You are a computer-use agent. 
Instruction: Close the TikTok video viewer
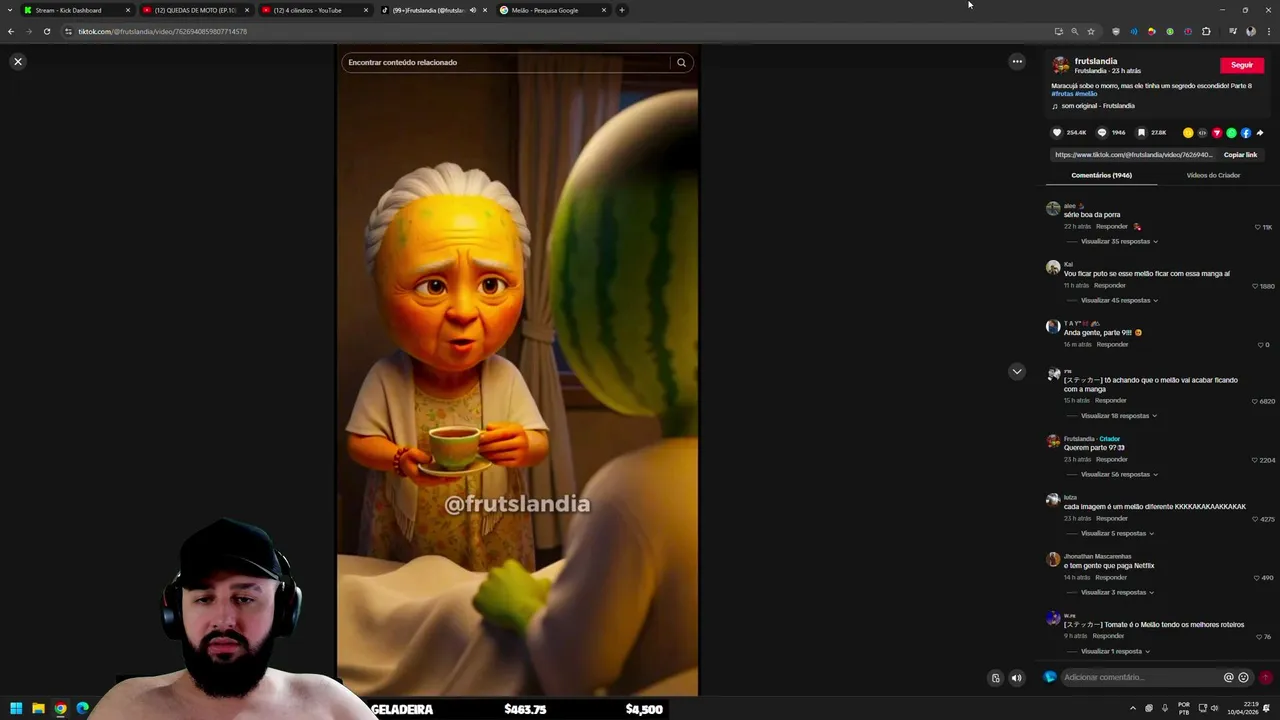(x=17, y=61)
